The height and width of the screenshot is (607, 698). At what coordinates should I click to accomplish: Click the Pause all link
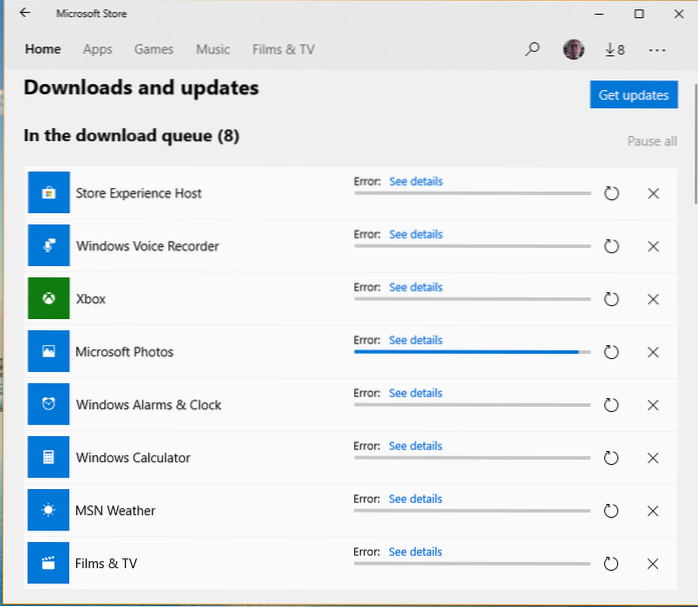point(652,141)
